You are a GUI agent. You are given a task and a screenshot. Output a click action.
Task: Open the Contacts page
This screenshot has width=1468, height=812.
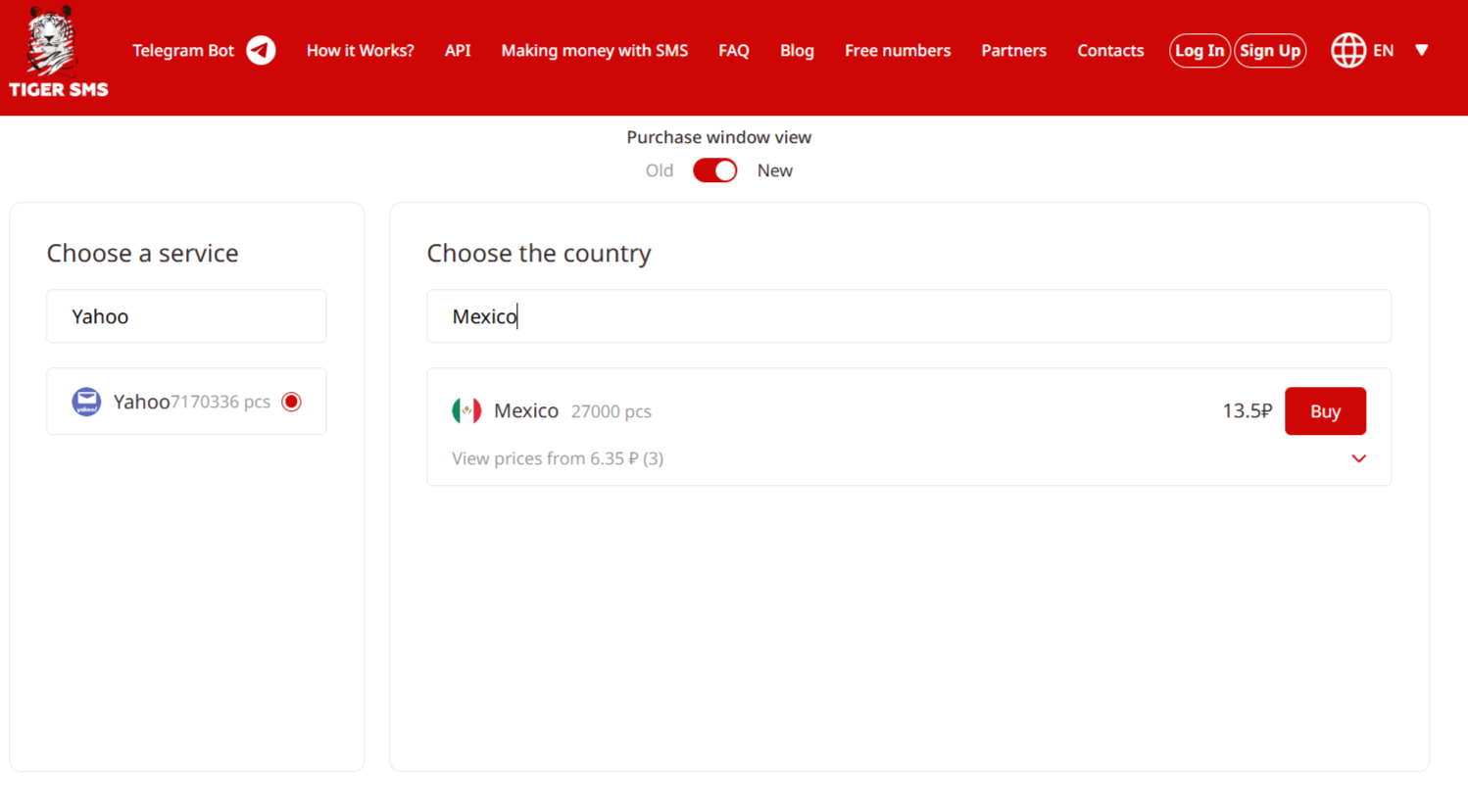tap(1110, 50)
